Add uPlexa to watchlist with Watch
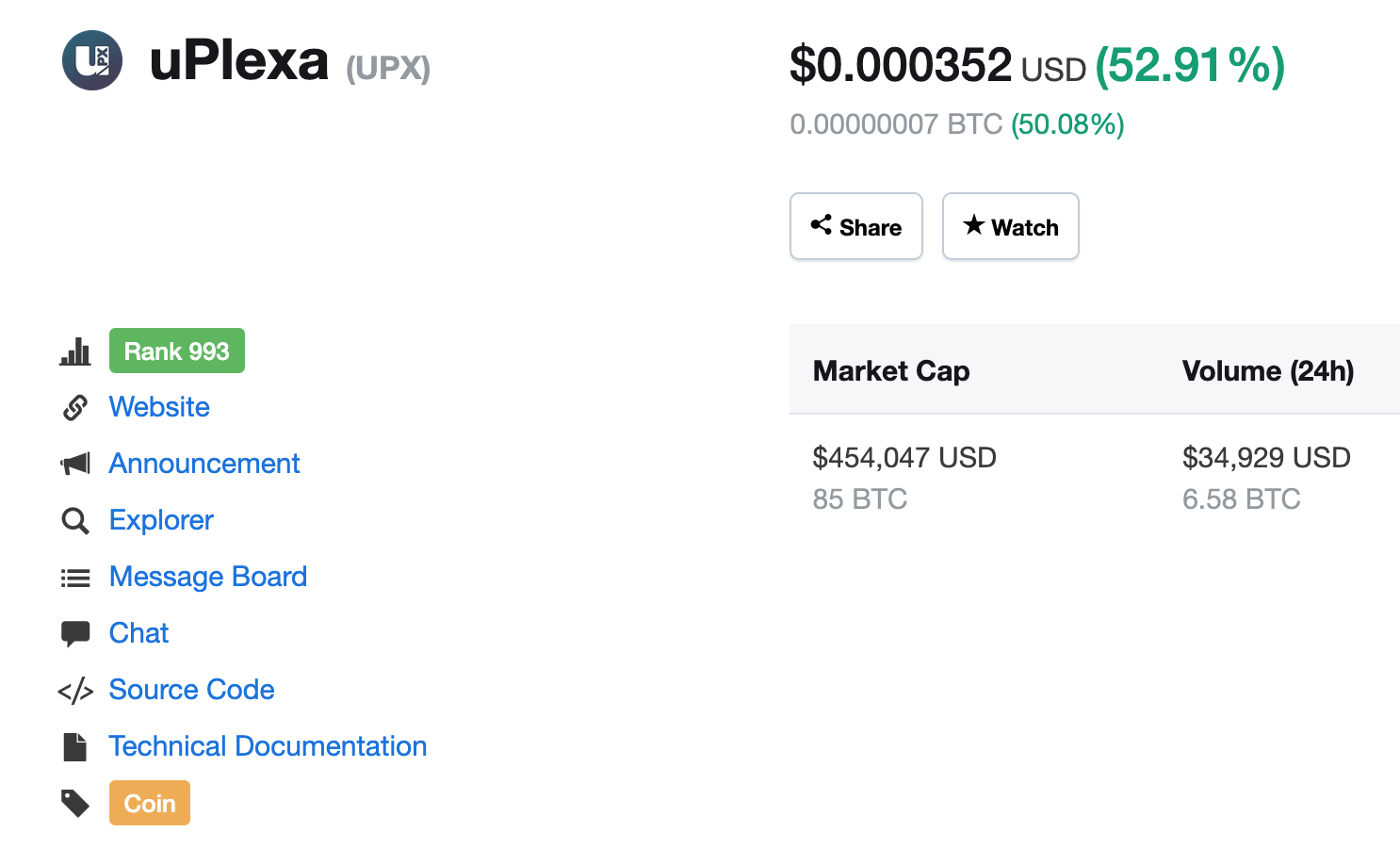1400x865 pixels. tap(1011, 226)
